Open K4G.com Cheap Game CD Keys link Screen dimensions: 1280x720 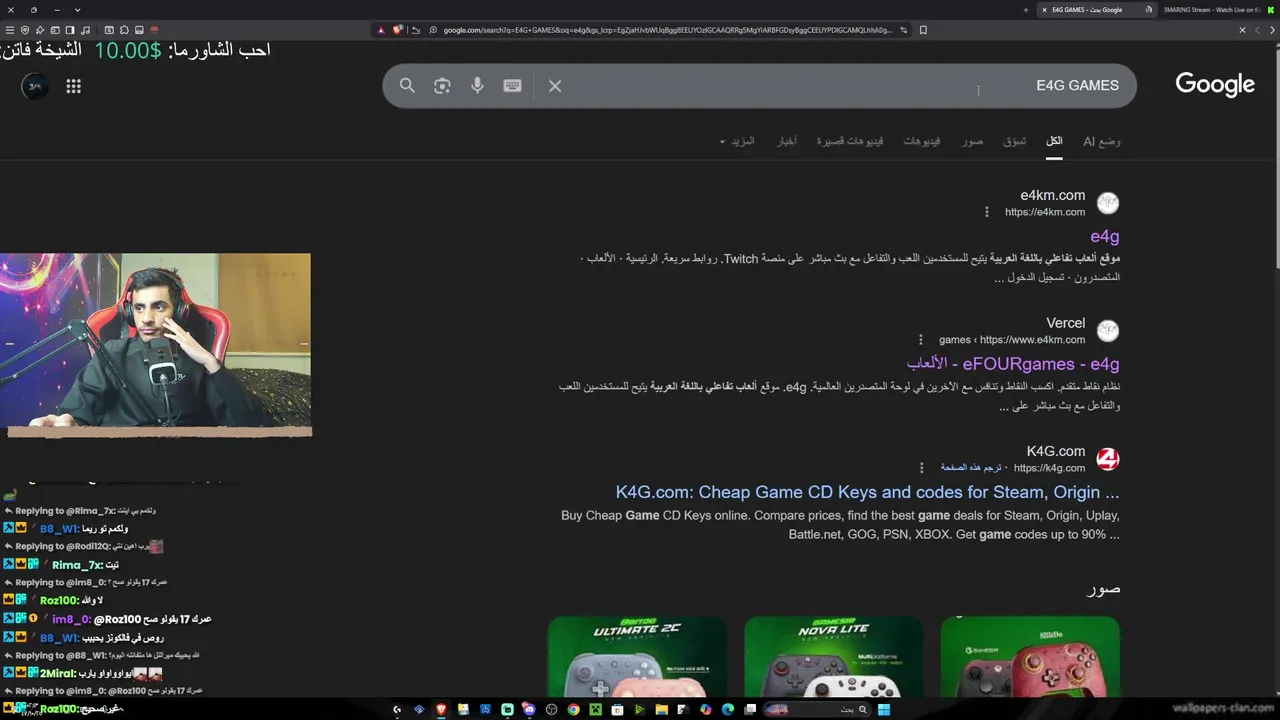tap(867, 492)
